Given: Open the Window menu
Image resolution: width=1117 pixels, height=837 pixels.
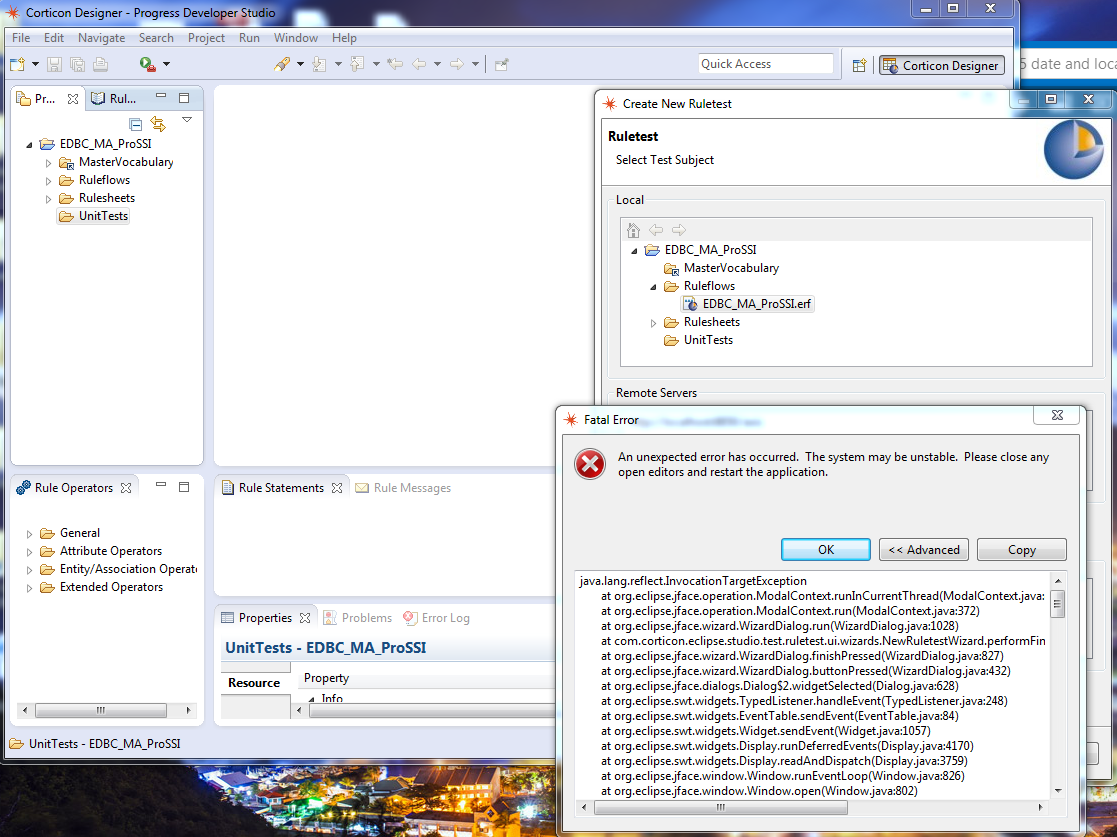Looking at the screenshot, I should click(296, 38).
